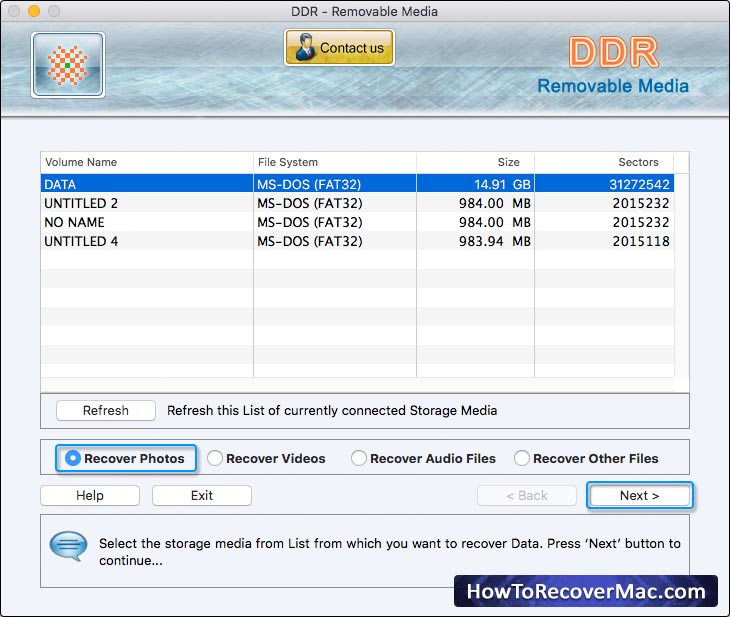Select the UNTITLED 4 volume

(357, 241)
